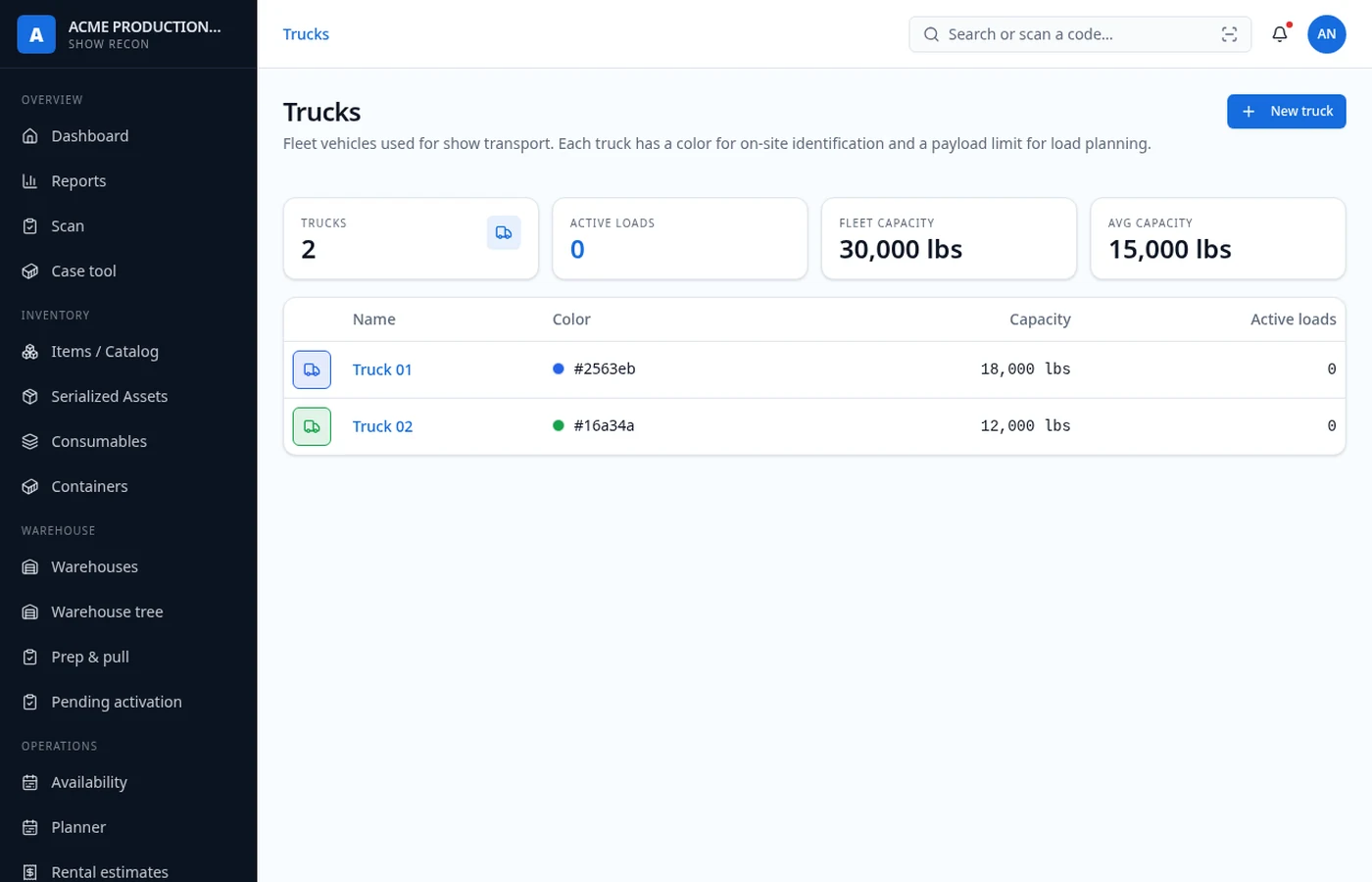Click the Capacity column header
This screenshot has width=1372, height=882.
click(1040, 319)
